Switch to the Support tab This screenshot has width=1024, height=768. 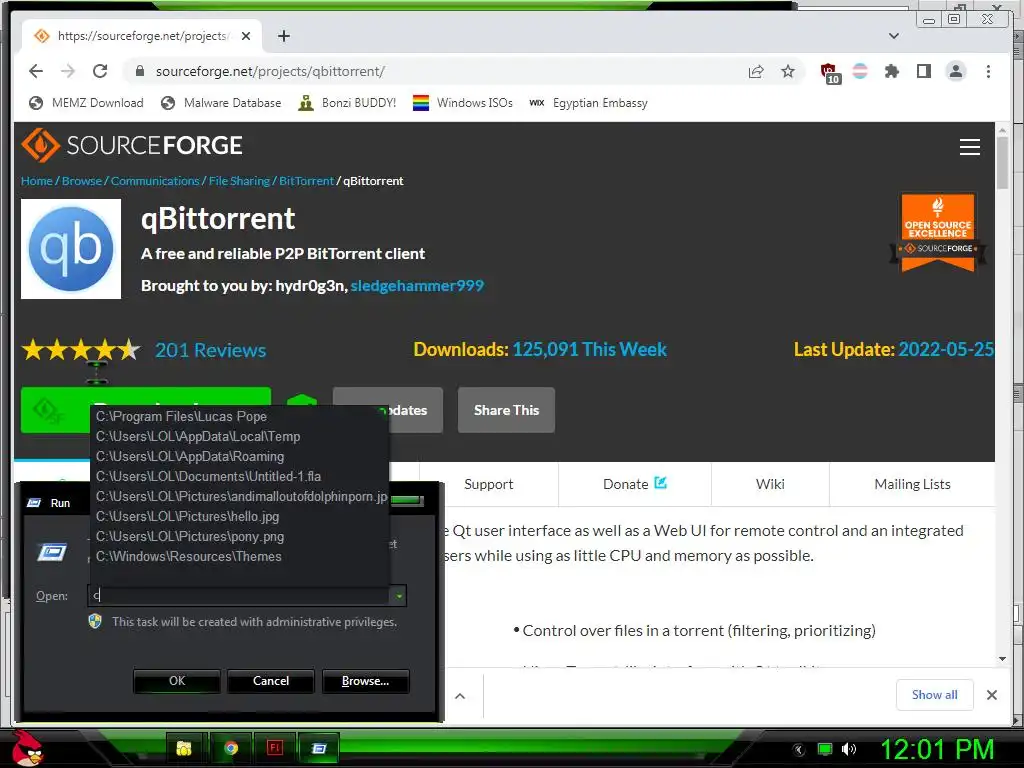click(x=488, y=484)
